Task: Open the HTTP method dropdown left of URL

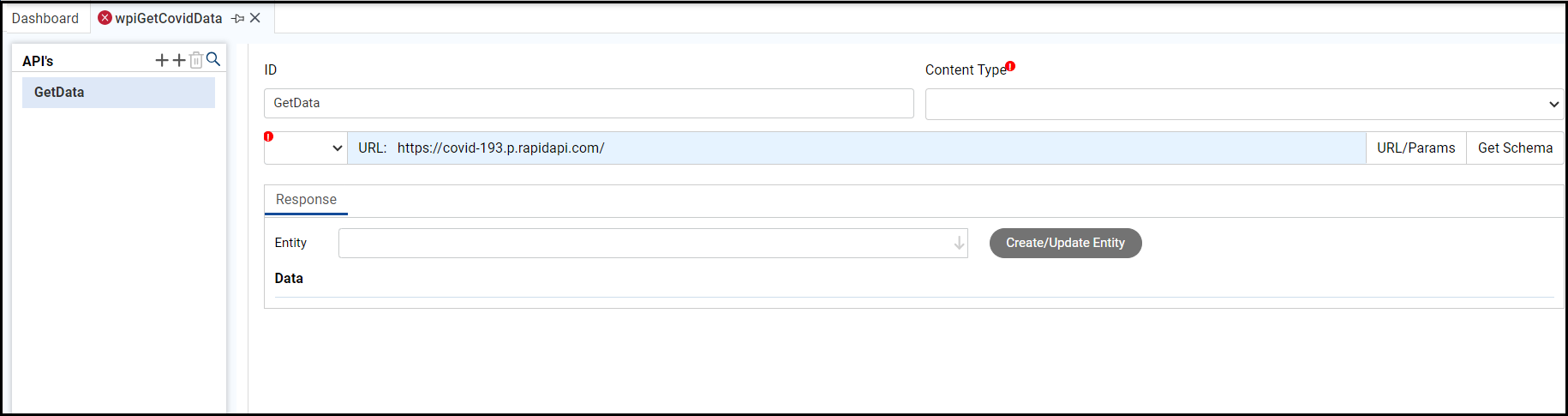Action: click(x=306, y=148)
